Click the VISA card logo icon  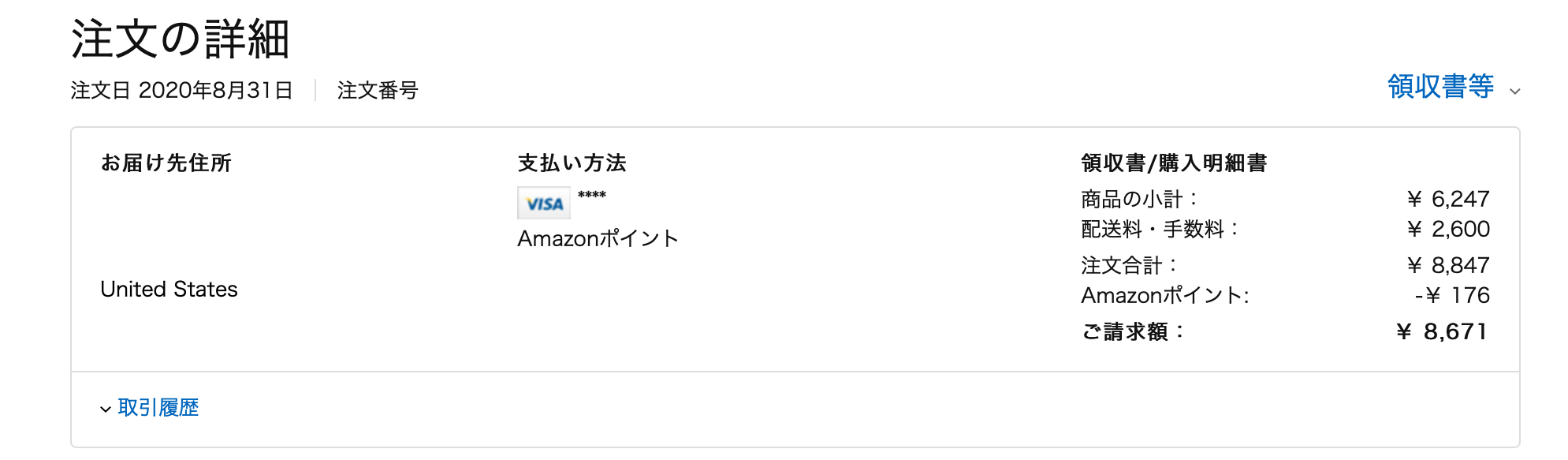click(x=543, y=203)
